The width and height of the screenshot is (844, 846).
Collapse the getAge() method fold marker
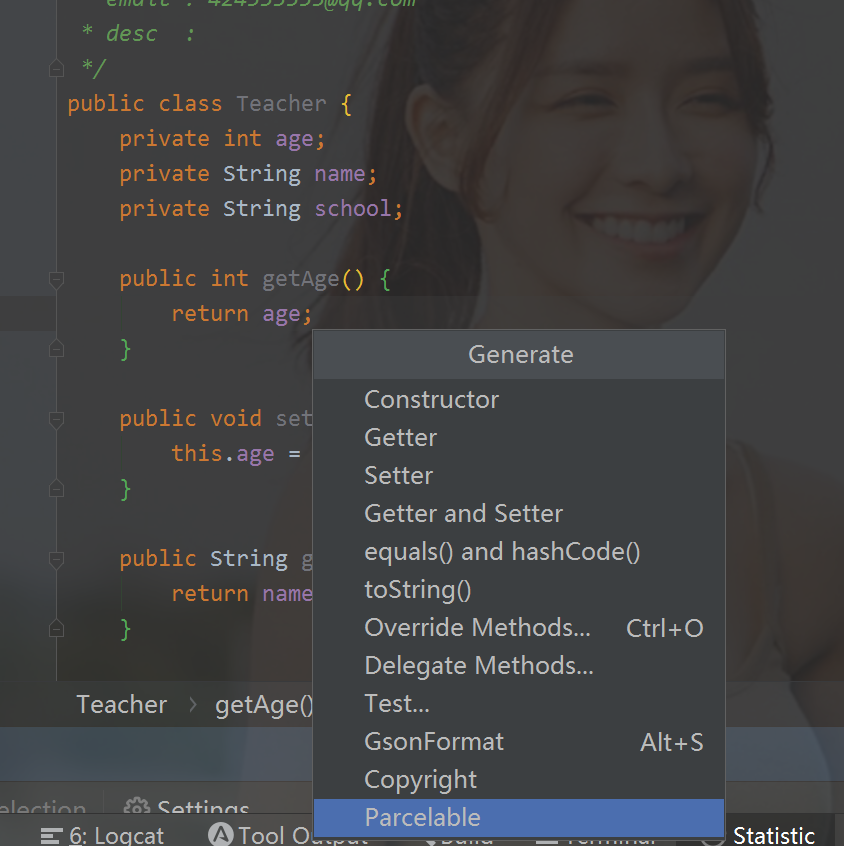[56, 280]
